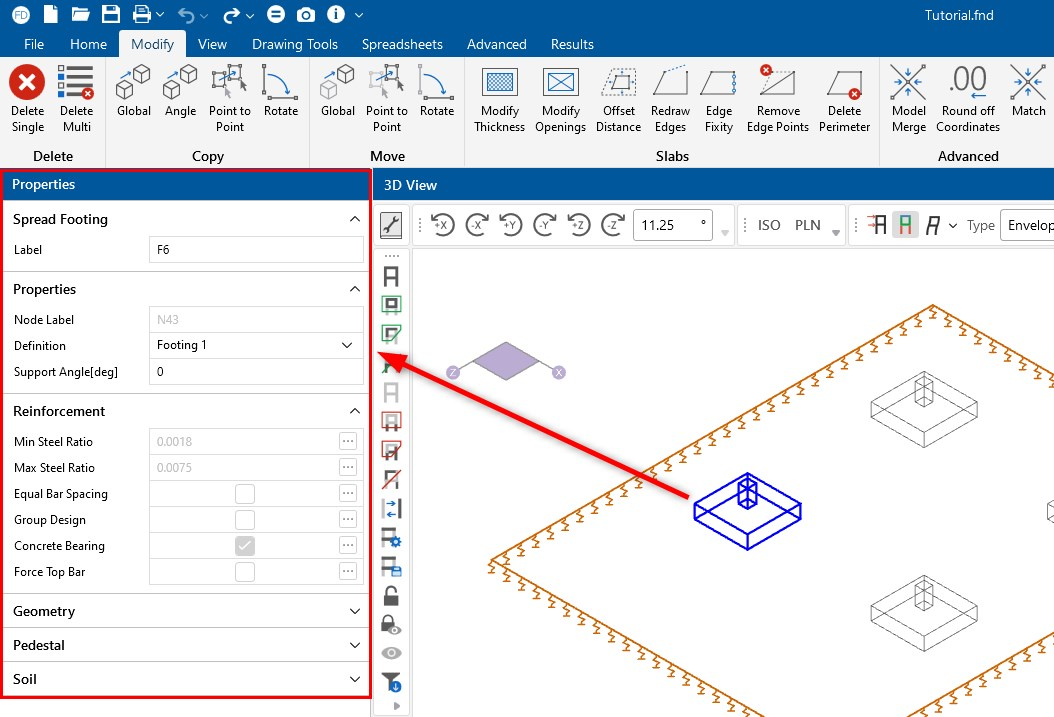Open the Model Merge tool
Image resolution: width=1054 pixels, height=717 pixels.
point(908,81)
